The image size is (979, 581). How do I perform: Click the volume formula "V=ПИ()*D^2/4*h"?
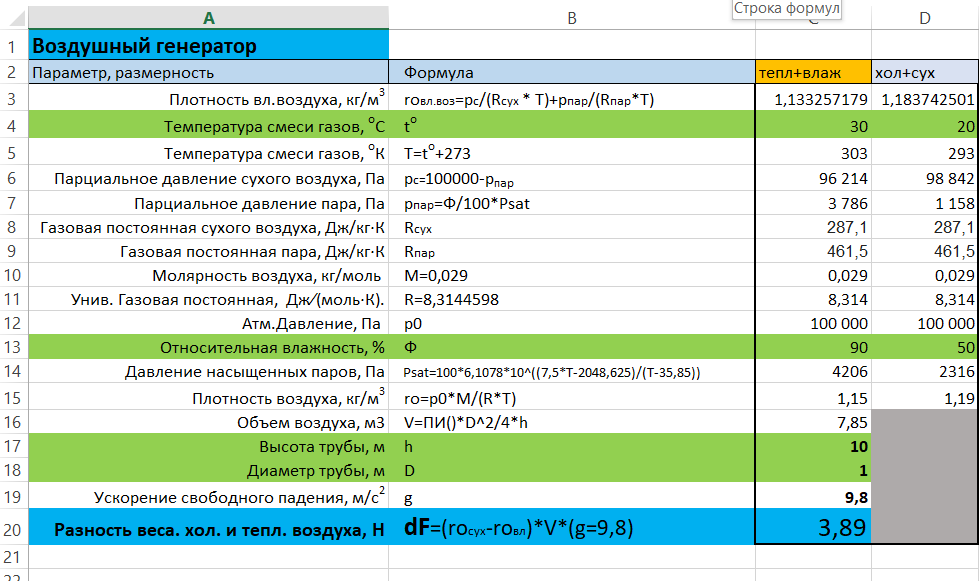[572, 422]
